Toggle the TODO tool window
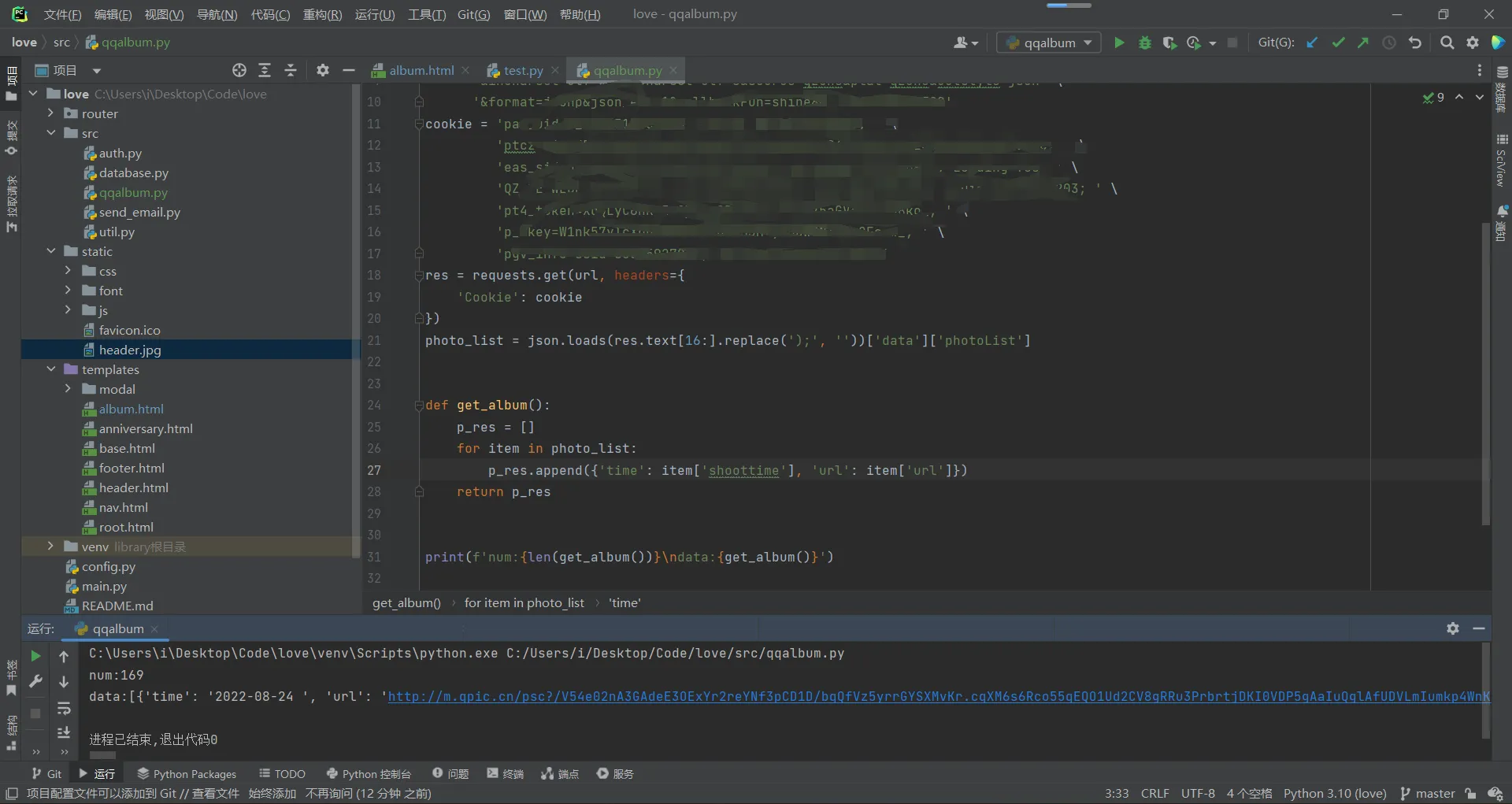The width and height of the screenshot is (1512, 804). (x=282, y=774)
